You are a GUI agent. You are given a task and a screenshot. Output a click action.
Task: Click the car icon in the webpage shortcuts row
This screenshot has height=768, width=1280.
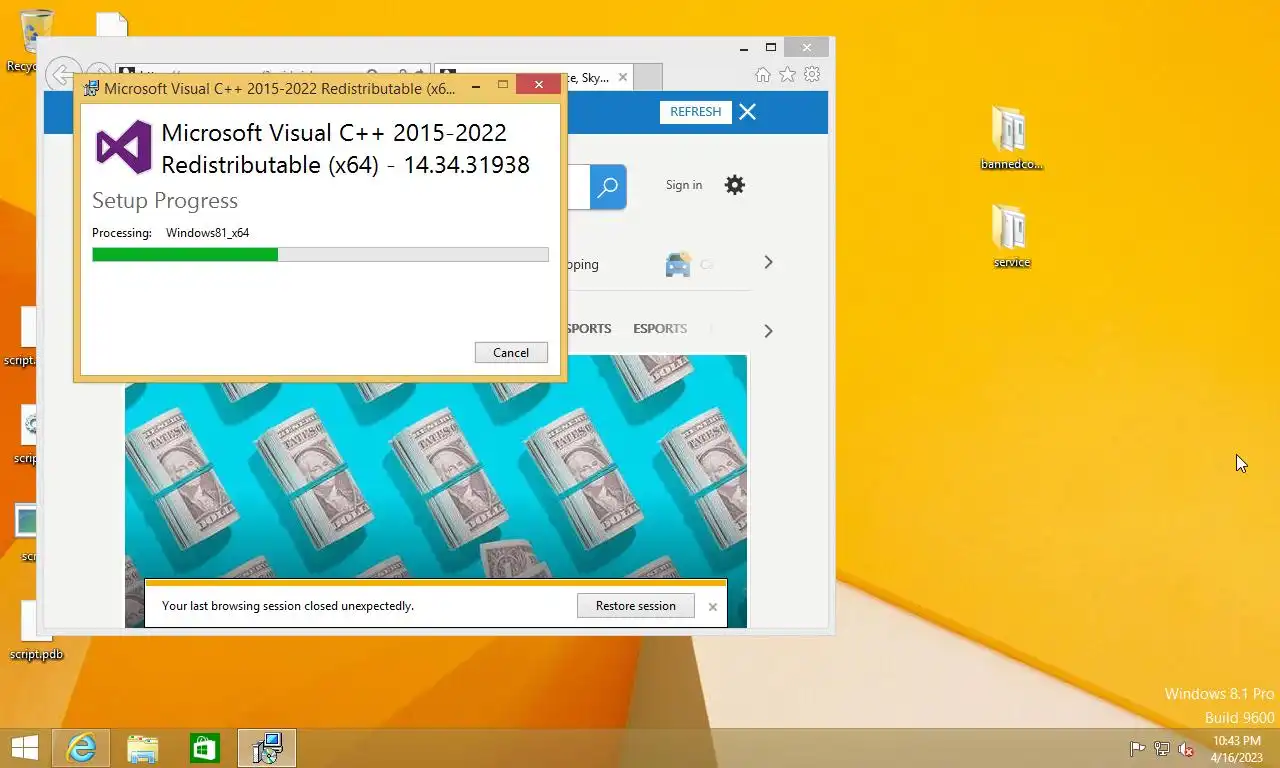coord(678,264)
